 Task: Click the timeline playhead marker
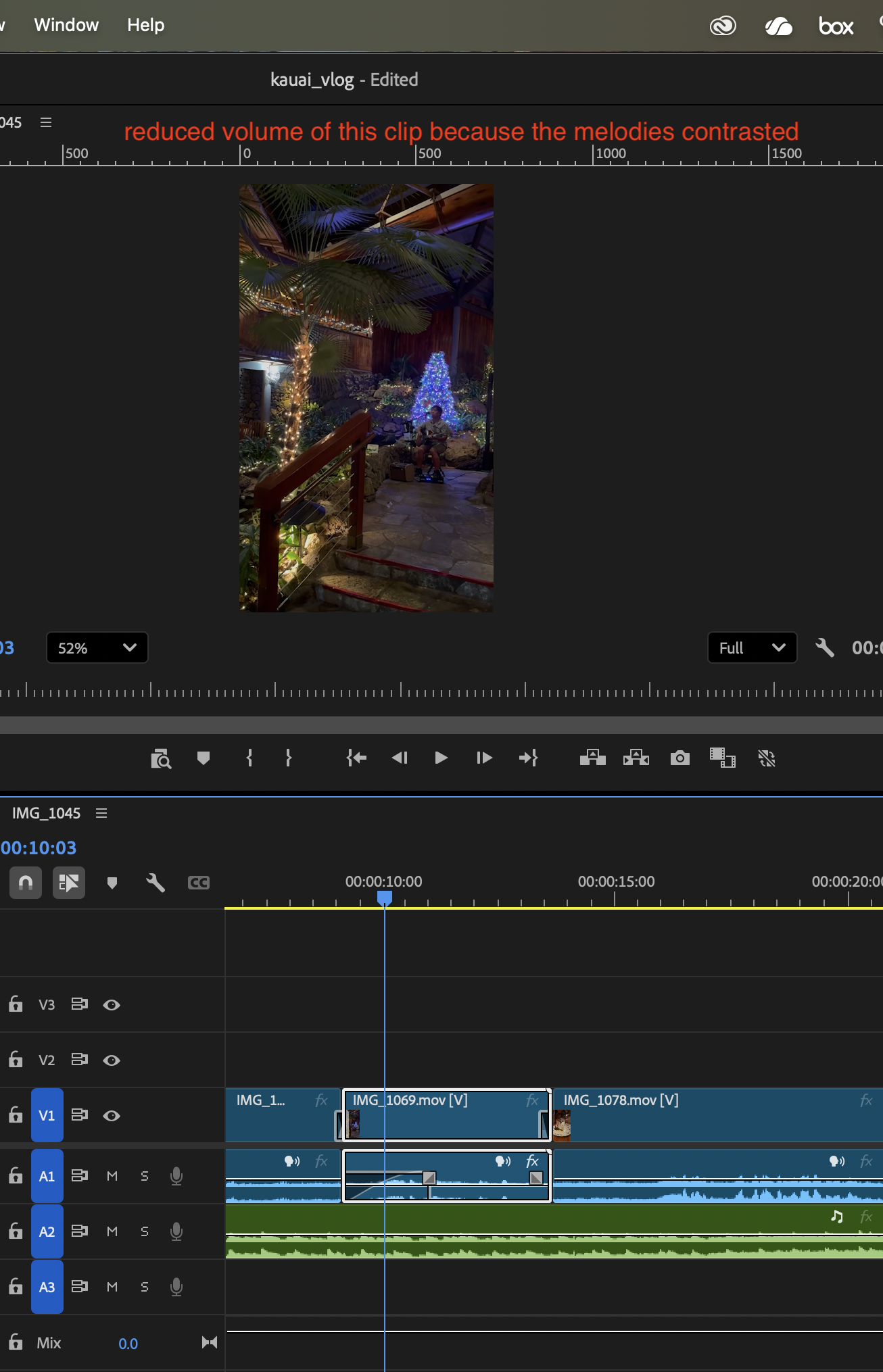point(384,898)
